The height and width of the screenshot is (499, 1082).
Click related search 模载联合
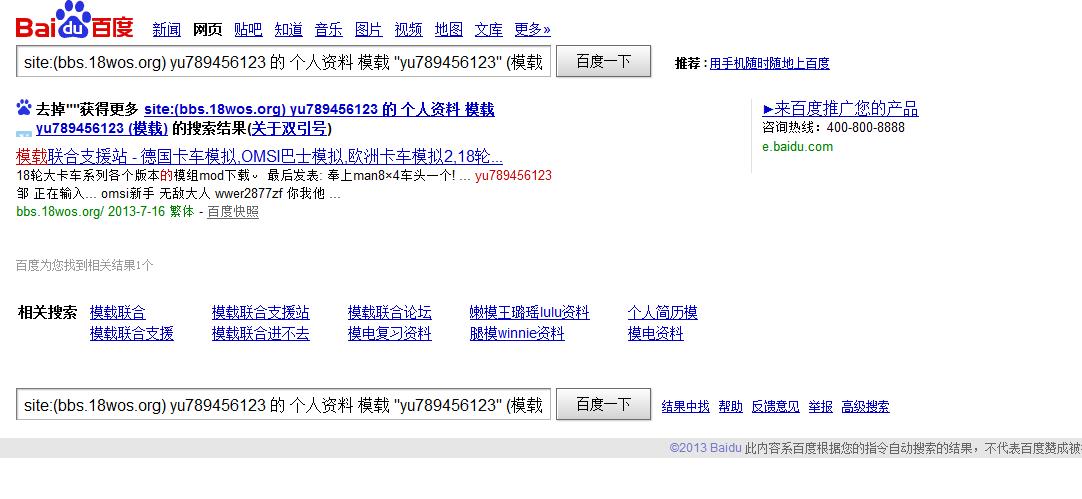(117, 313)
